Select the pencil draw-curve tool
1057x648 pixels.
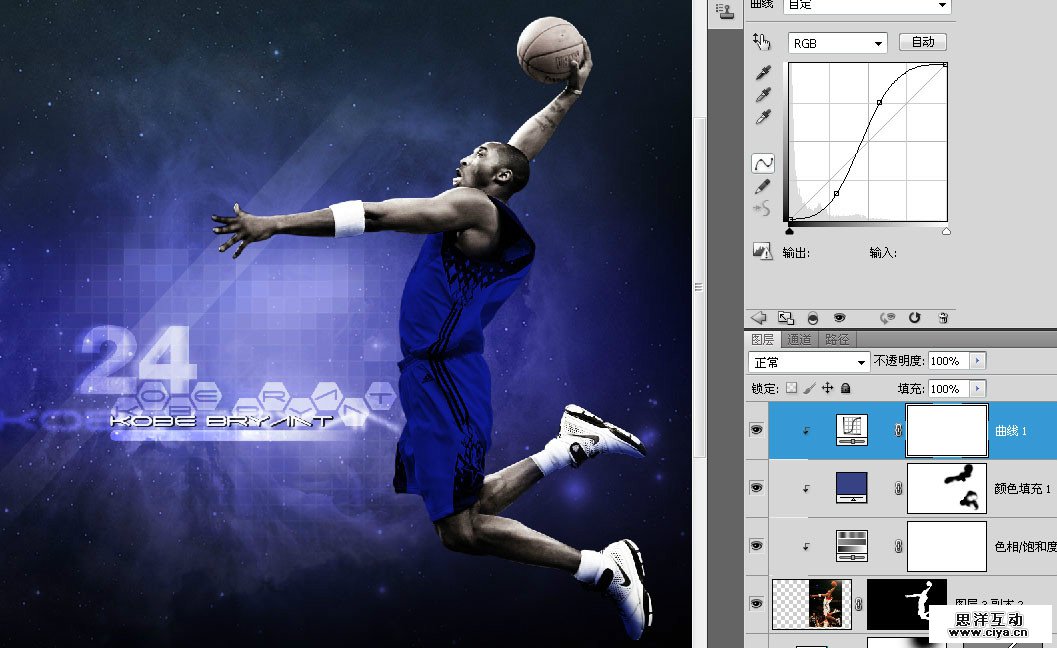coord(763,186)
